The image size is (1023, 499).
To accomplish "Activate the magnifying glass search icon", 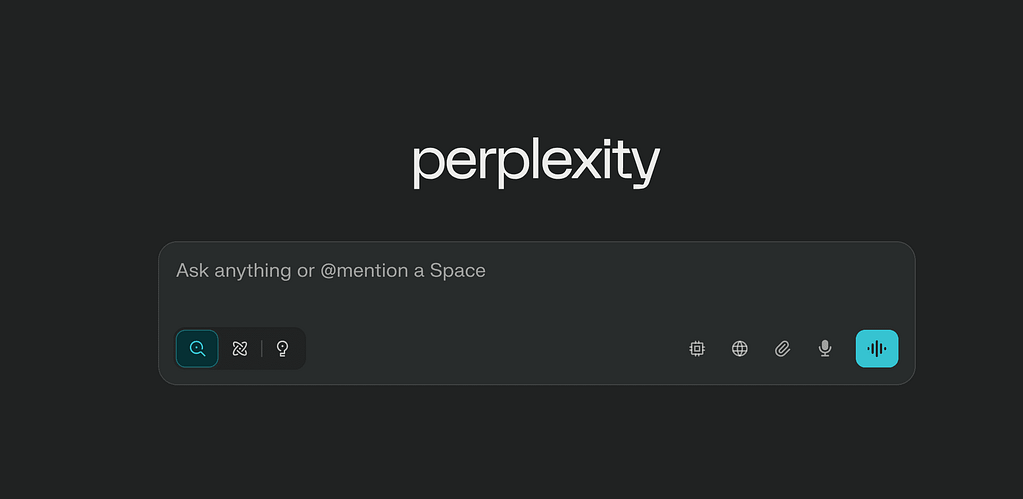I will (197, 349).
